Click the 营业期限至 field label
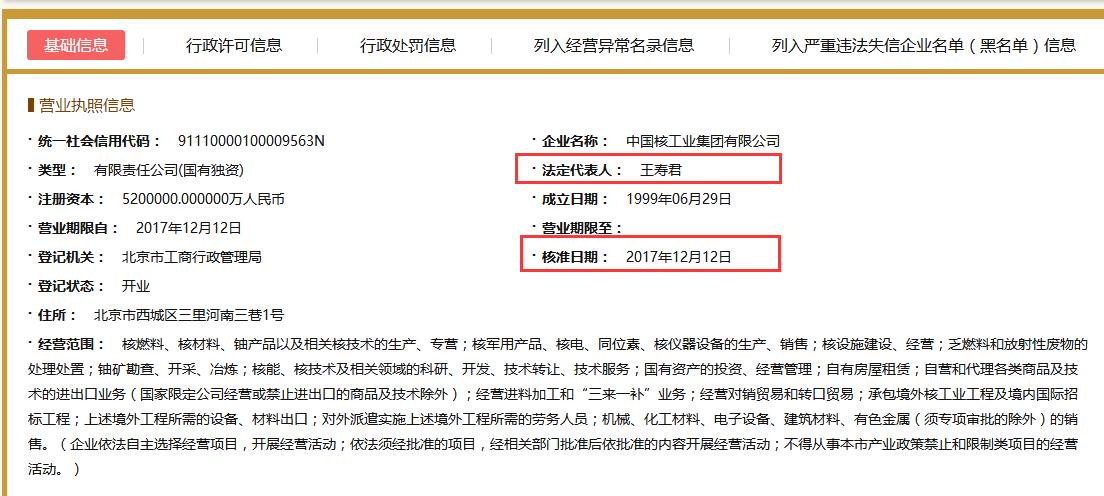Screen dimensions: 1104x496 point(581,228)
